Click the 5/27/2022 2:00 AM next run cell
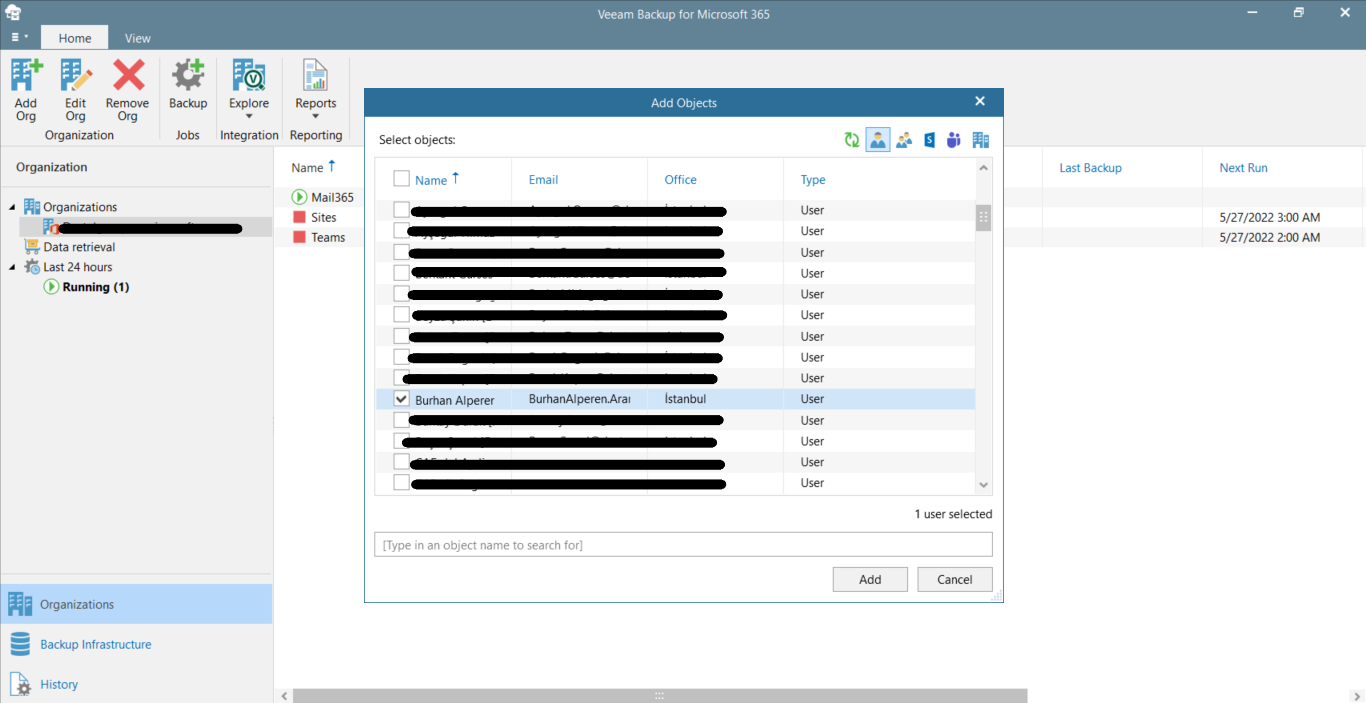 (1270, 237)
